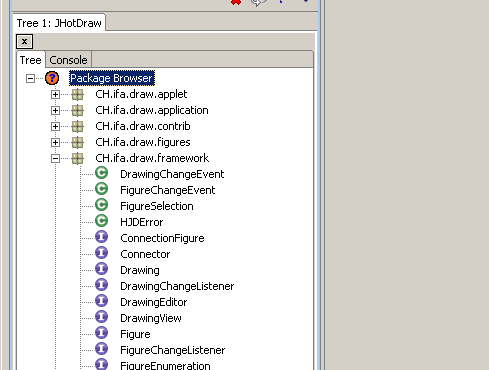Select the FigureSelection class
The width and height of the screenshot is (489, 370).
157,206
